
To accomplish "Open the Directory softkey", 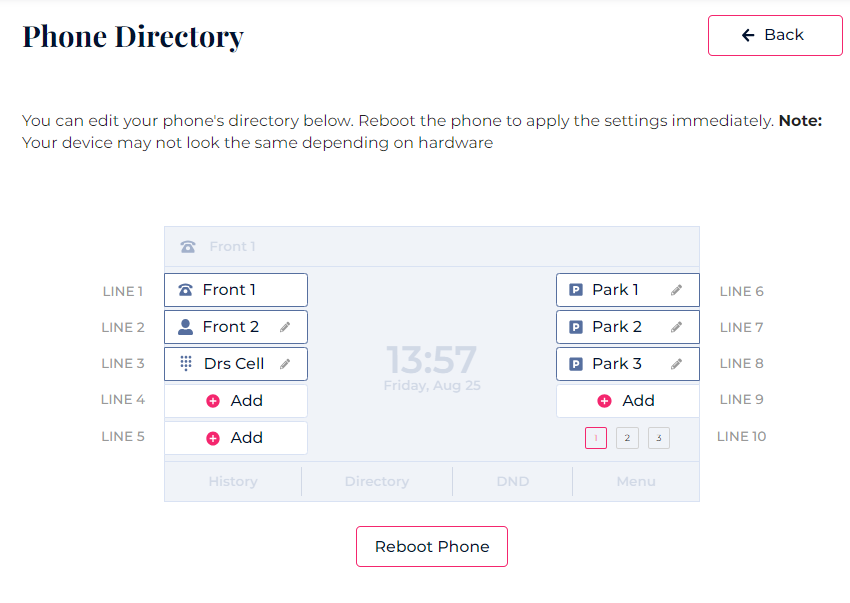I will (x=377, y=481).
